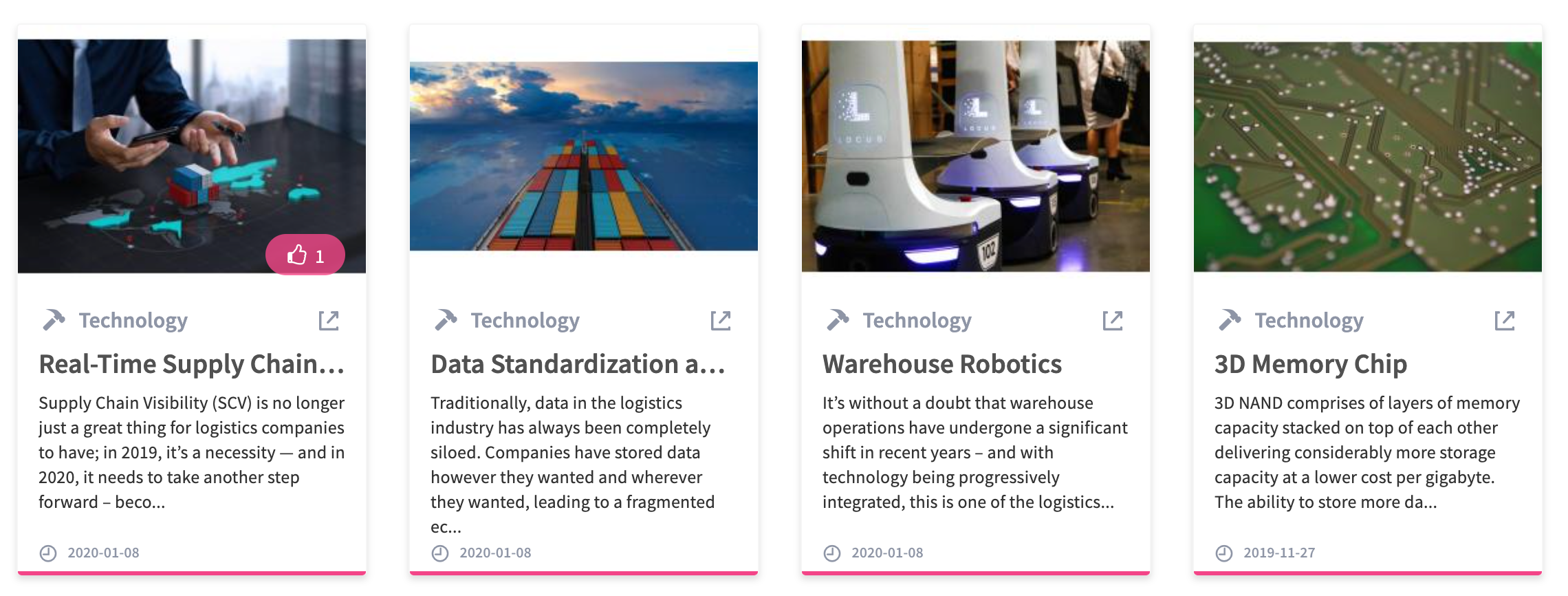Click hammer icon on Warehouse Robotics card
Viewport: 1568px width, 596px height.
click(x=838, y=320)
